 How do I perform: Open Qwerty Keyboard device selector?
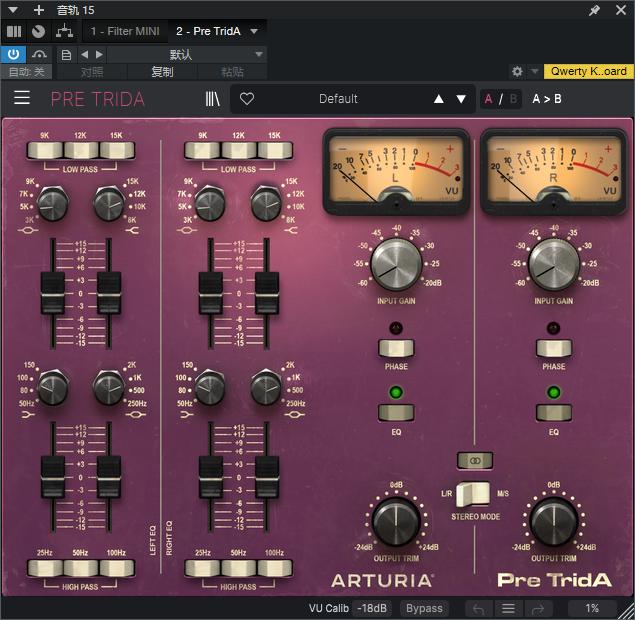[x=588, y=71]
